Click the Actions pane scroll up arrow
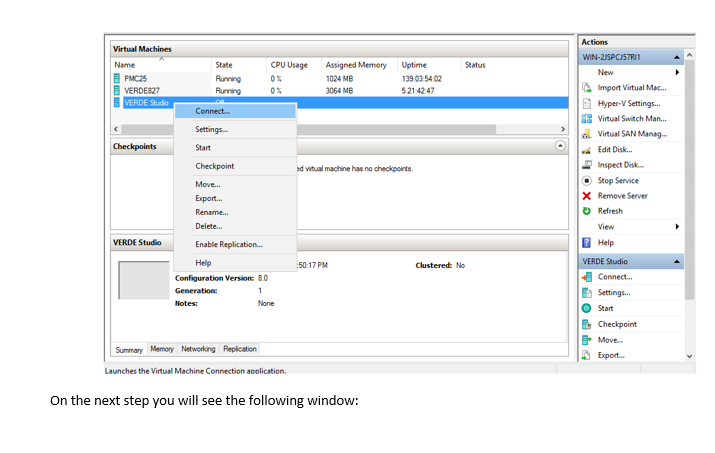The width and height of the screenshot is (715, 453). pyautogui.click(x=689, y=55)
